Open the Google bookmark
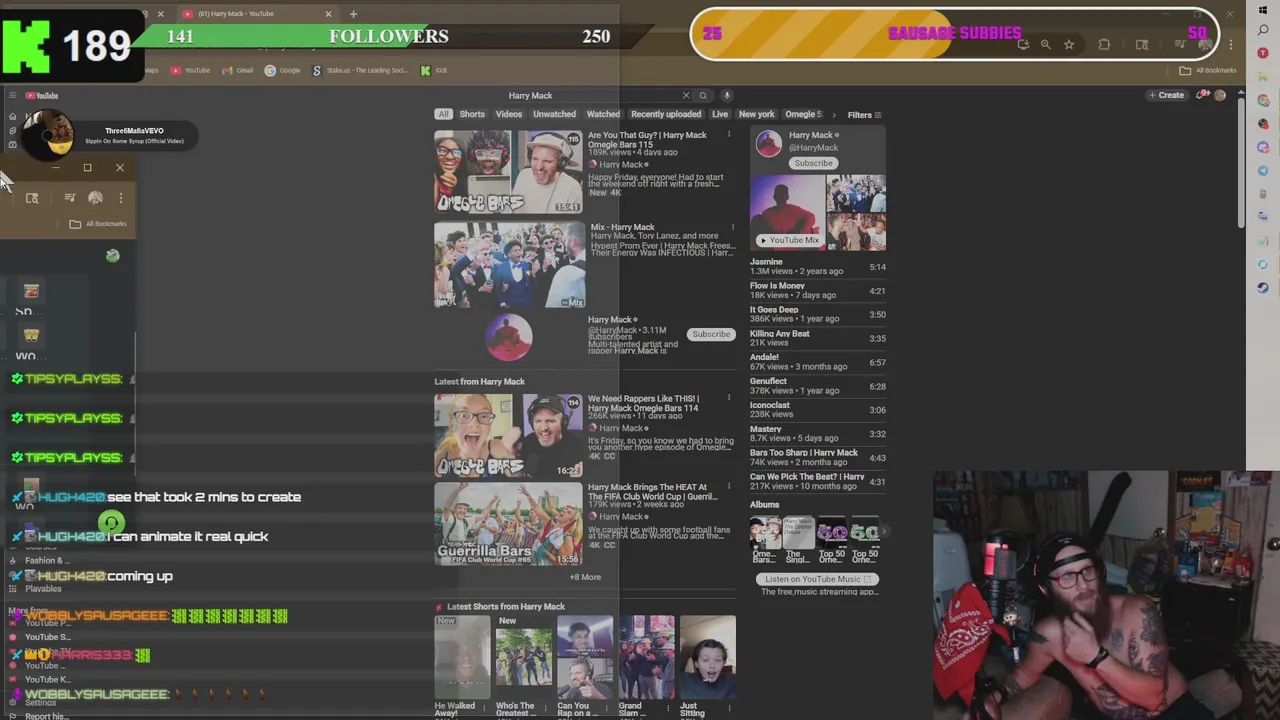The width and height of the screenshot is (1280, 720). coord(283,70)
